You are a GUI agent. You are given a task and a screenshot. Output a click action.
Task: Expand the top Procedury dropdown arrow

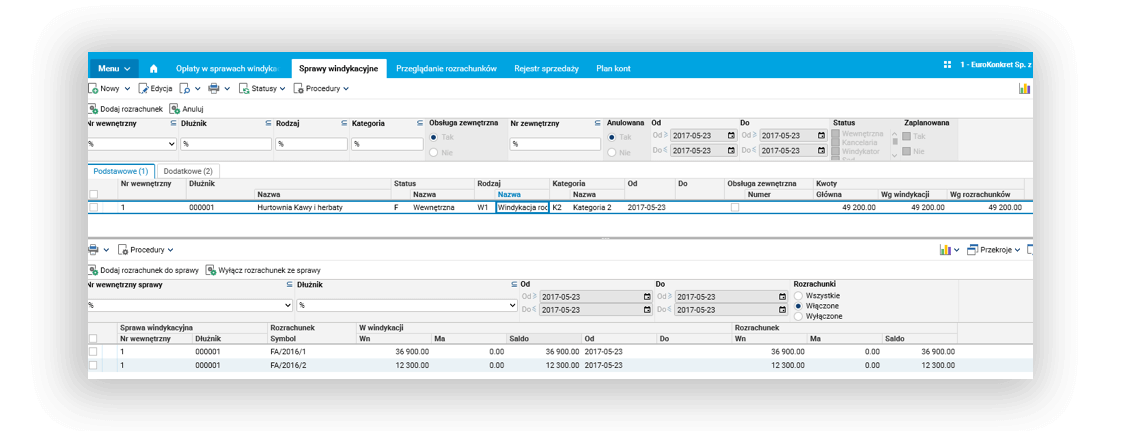click(345, 89)
